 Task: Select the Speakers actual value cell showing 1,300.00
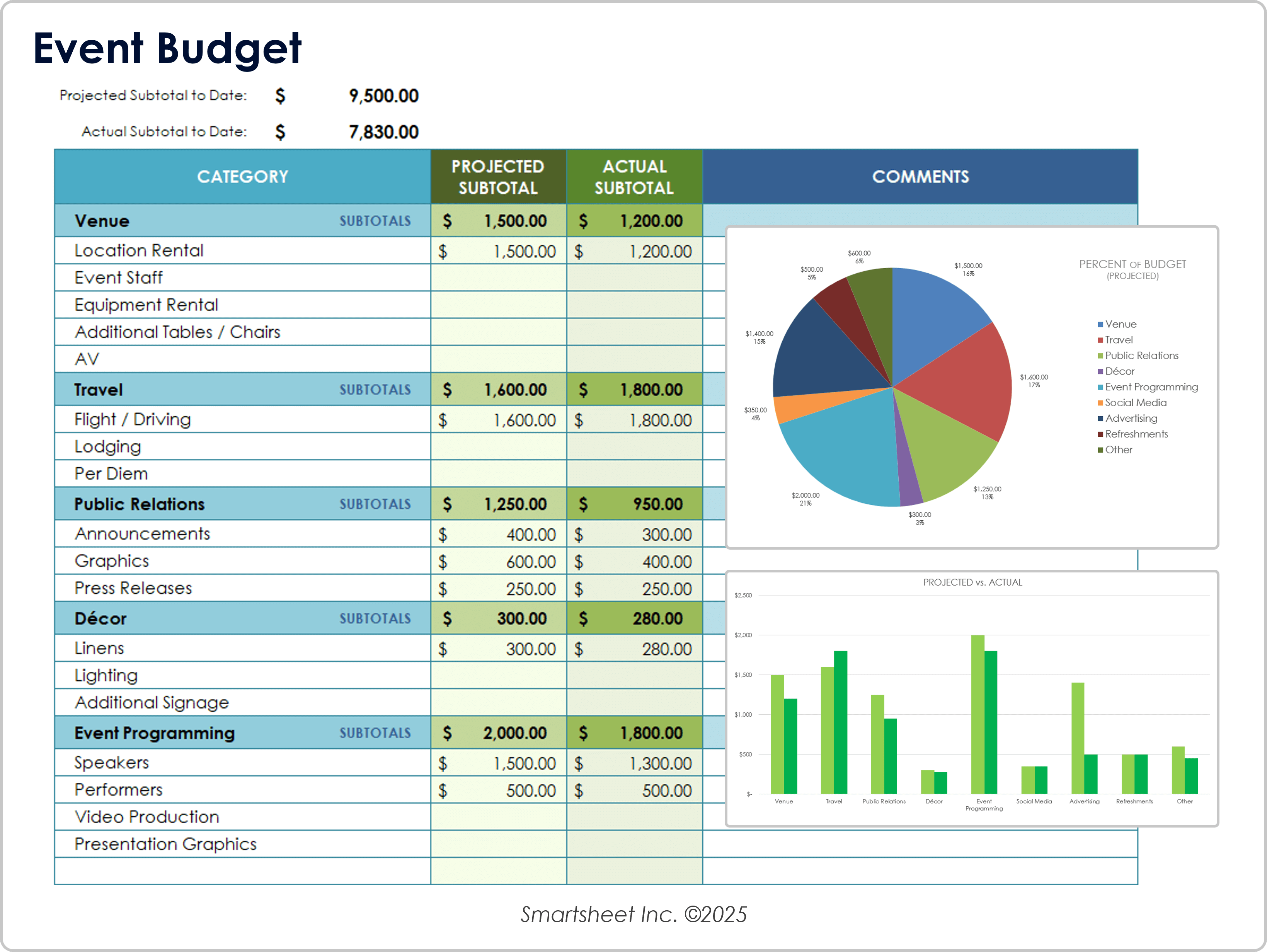coord(659,762)
